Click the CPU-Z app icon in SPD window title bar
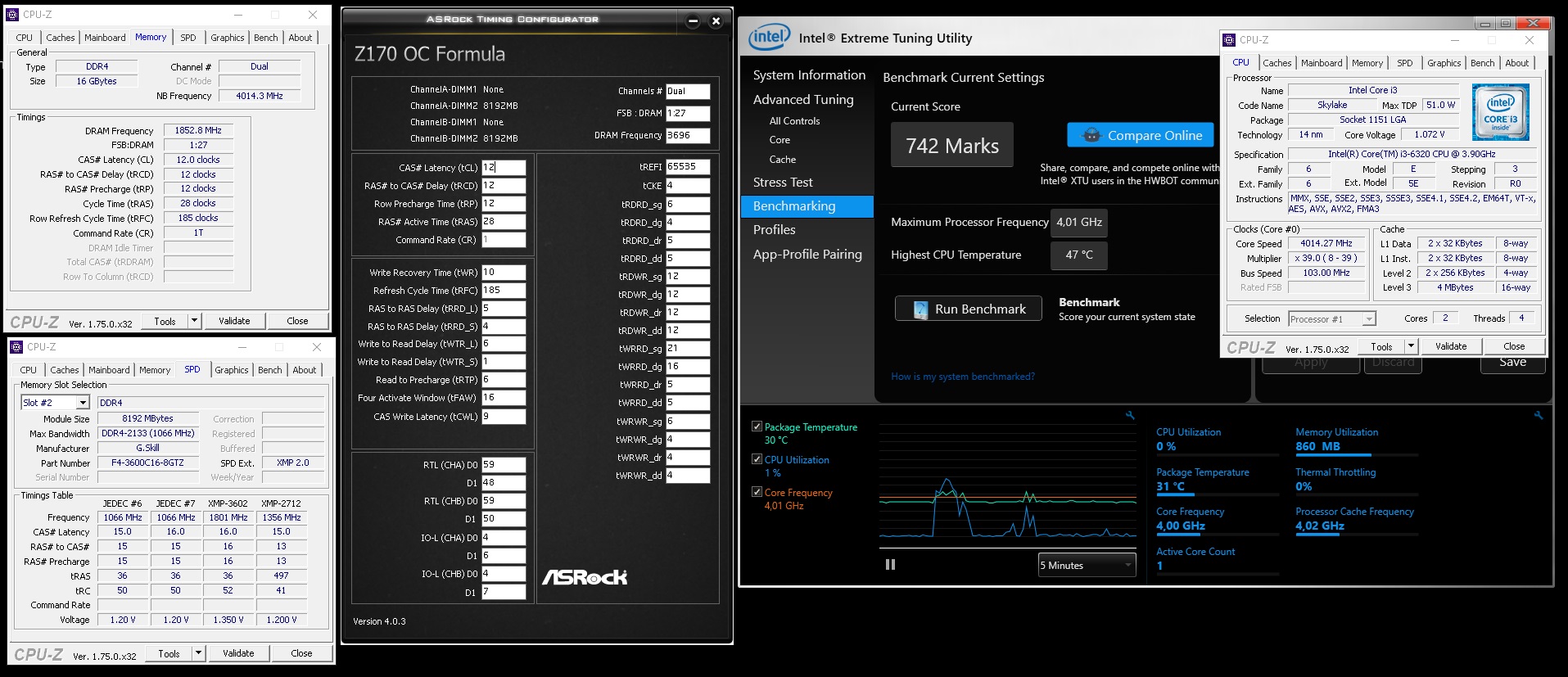This screenshot has width=1568, height=677. [16, 346]
